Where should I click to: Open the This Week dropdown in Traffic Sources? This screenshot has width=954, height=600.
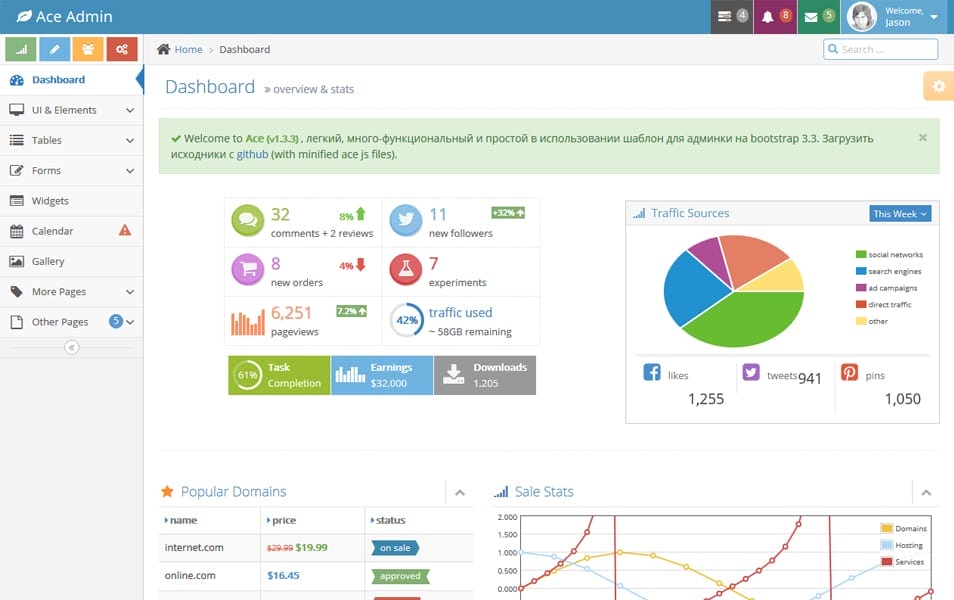pos(899,213)
